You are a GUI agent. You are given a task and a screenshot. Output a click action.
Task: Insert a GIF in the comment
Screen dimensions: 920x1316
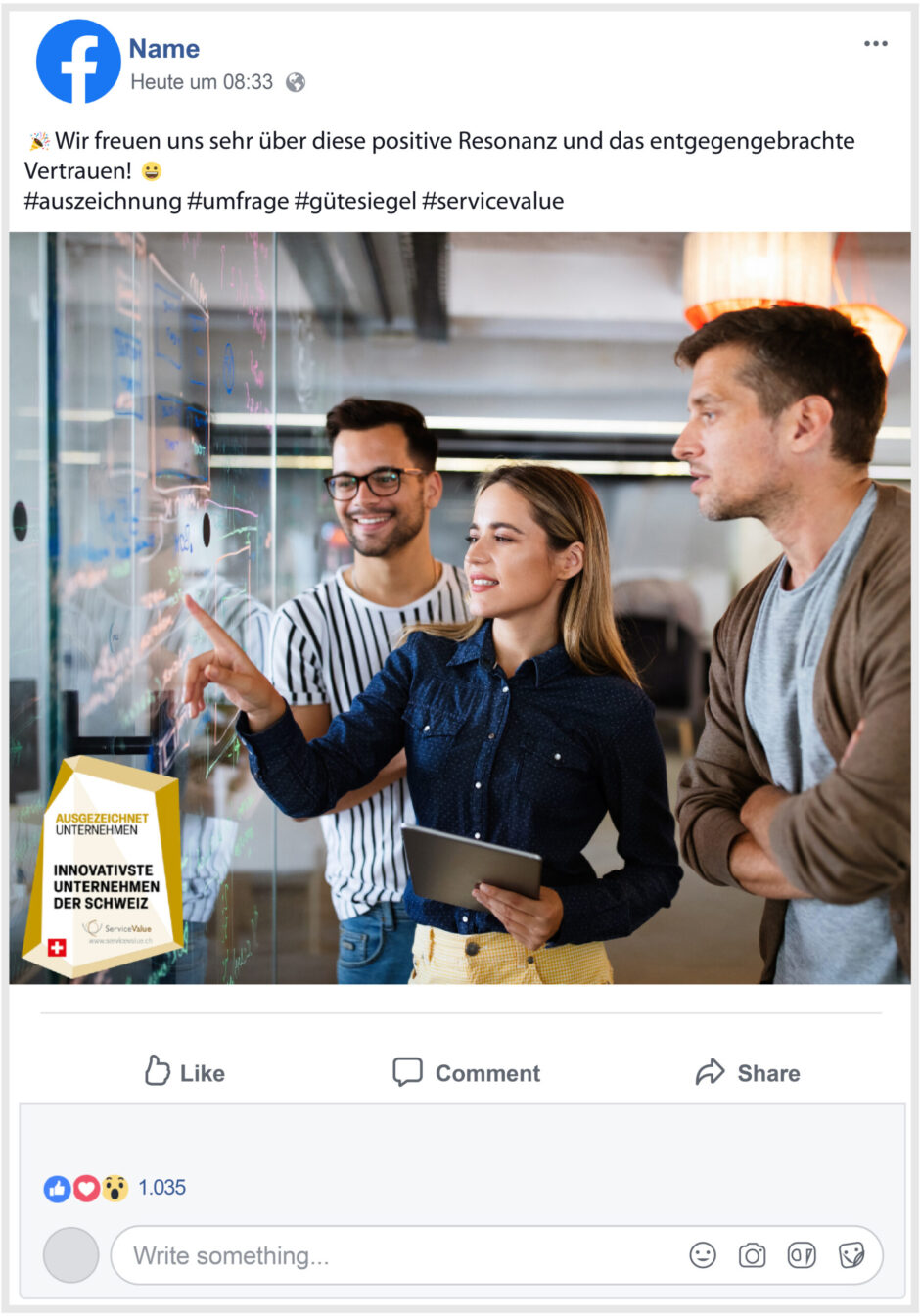pyautogui.click(x=802, y=1254)
